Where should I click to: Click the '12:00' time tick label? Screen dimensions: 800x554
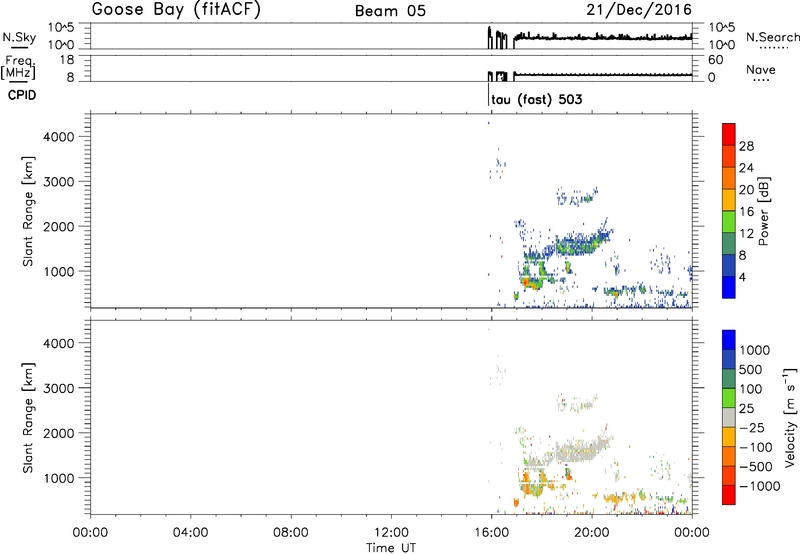pos(391,533)
